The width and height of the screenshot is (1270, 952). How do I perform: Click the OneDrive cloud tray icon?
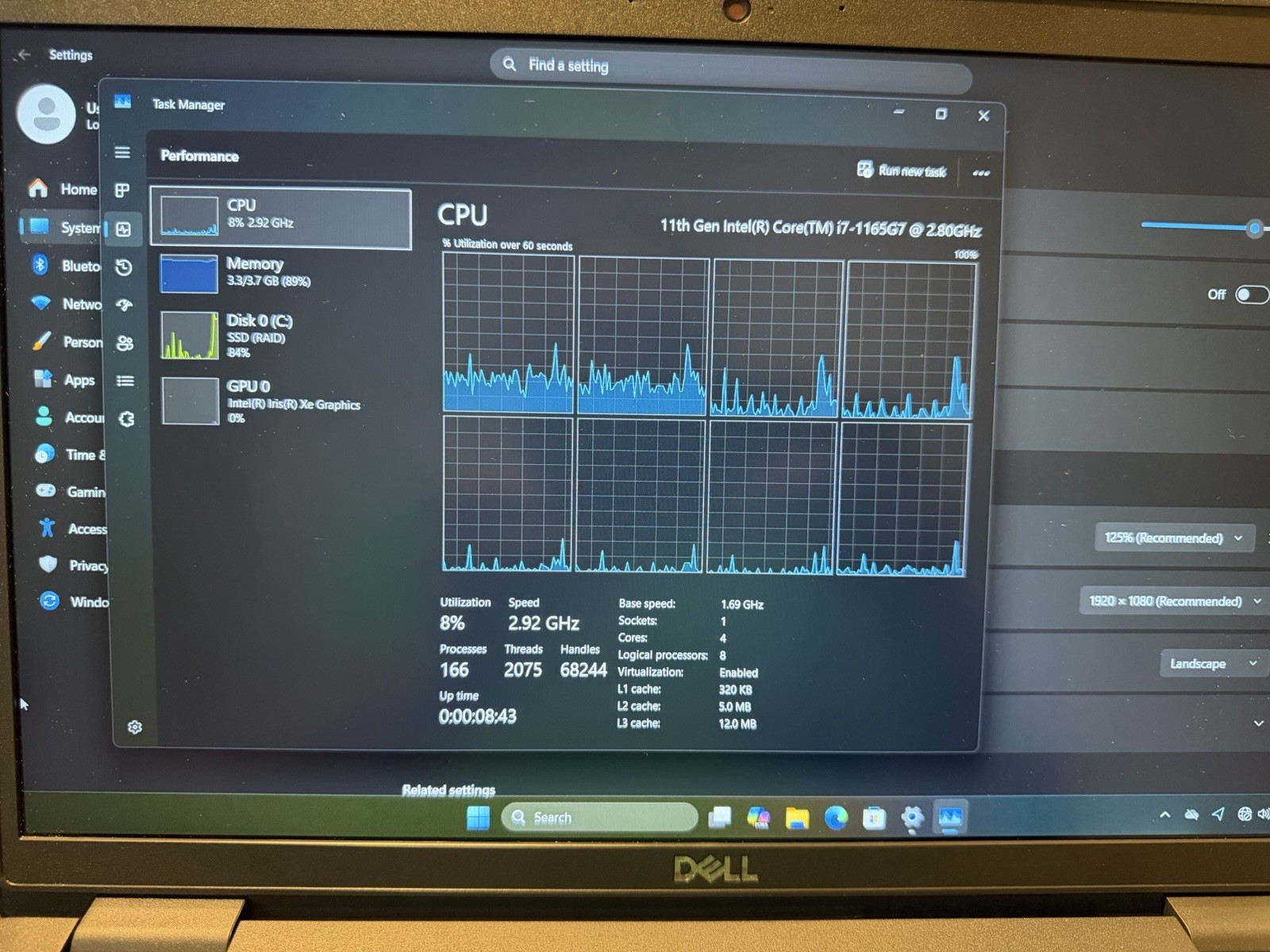(1191, 814)
